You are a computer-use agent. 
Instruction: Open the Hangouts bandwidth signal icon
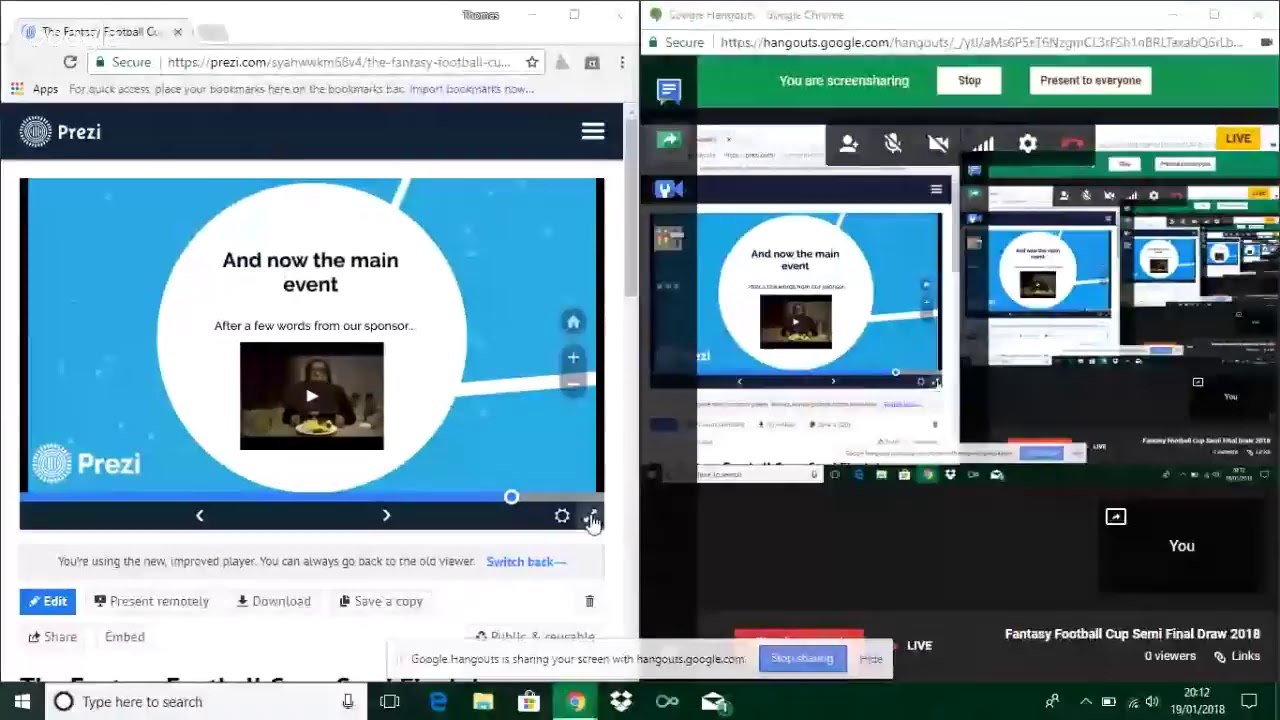coord(983,144)
